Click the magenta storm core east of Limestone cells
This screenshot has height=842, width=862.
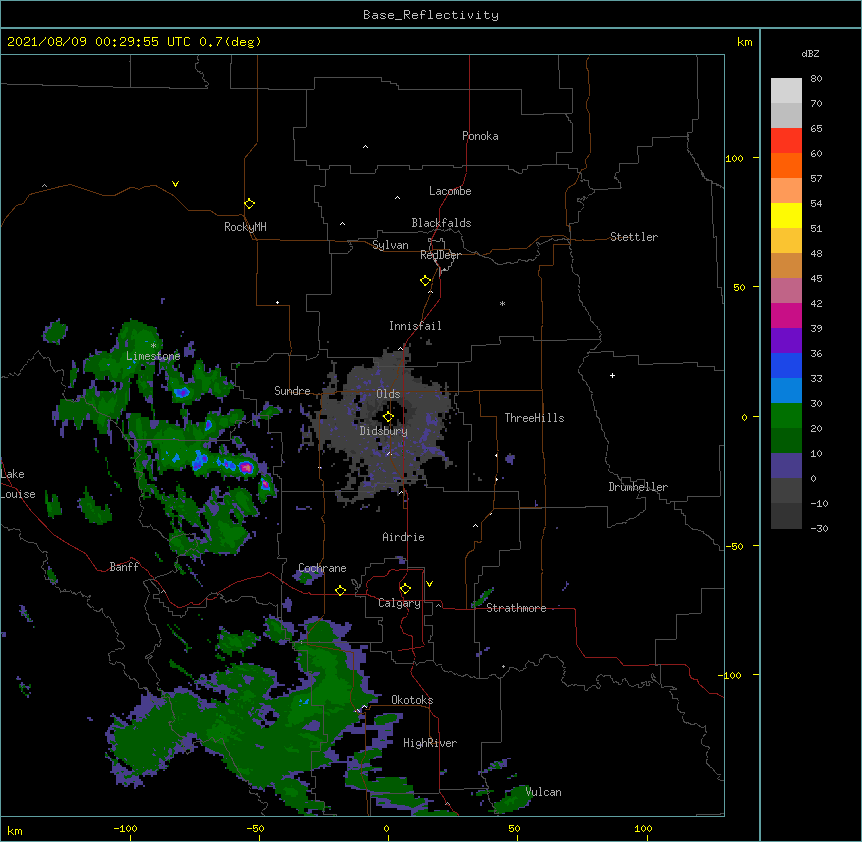point(246,468)
